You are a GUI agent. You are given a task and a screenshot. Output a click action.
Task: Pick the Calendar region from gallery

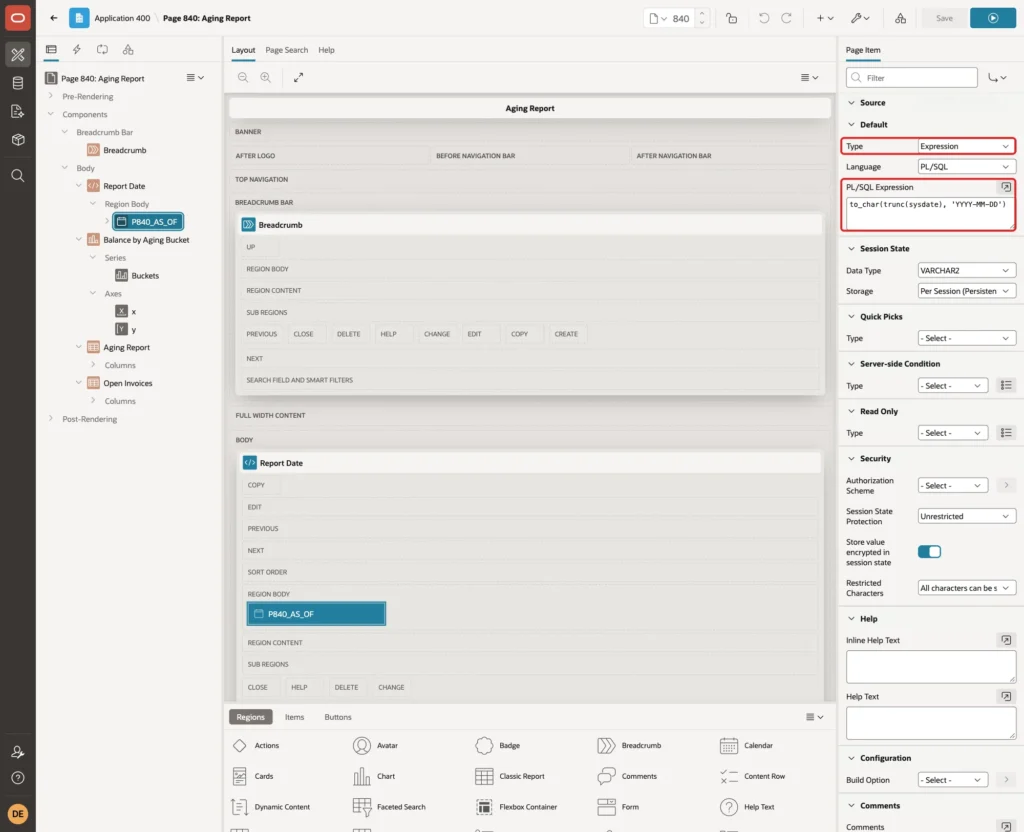point(746,745)
